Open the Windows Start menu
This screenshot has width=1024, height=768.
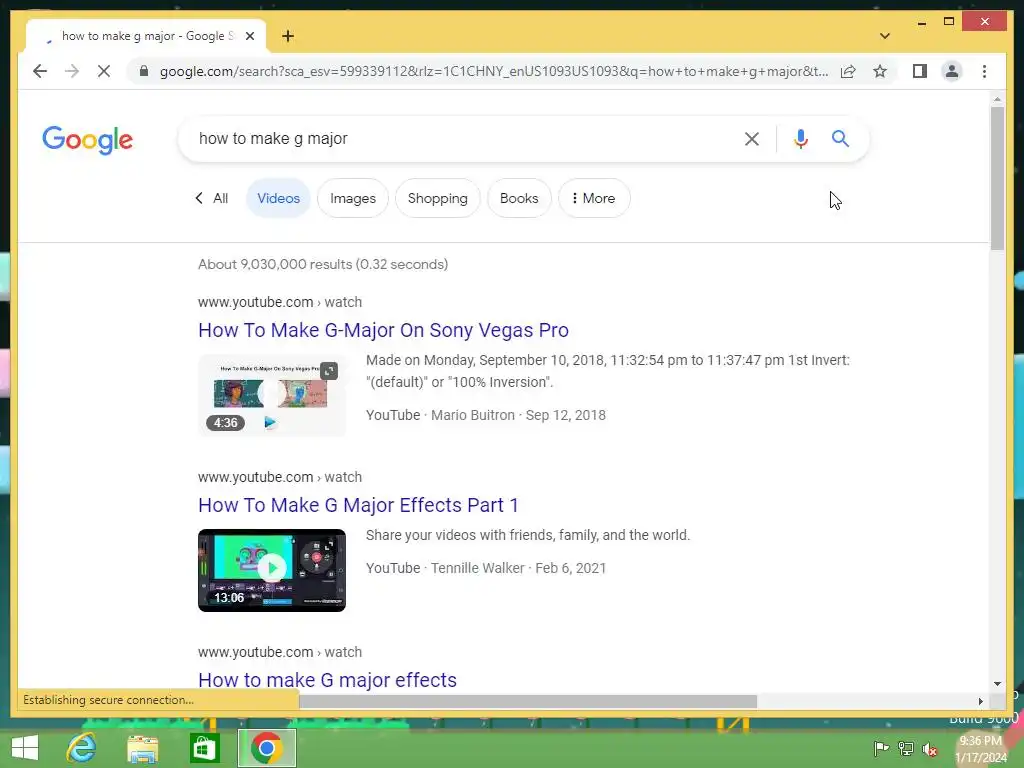click(25, 748)
